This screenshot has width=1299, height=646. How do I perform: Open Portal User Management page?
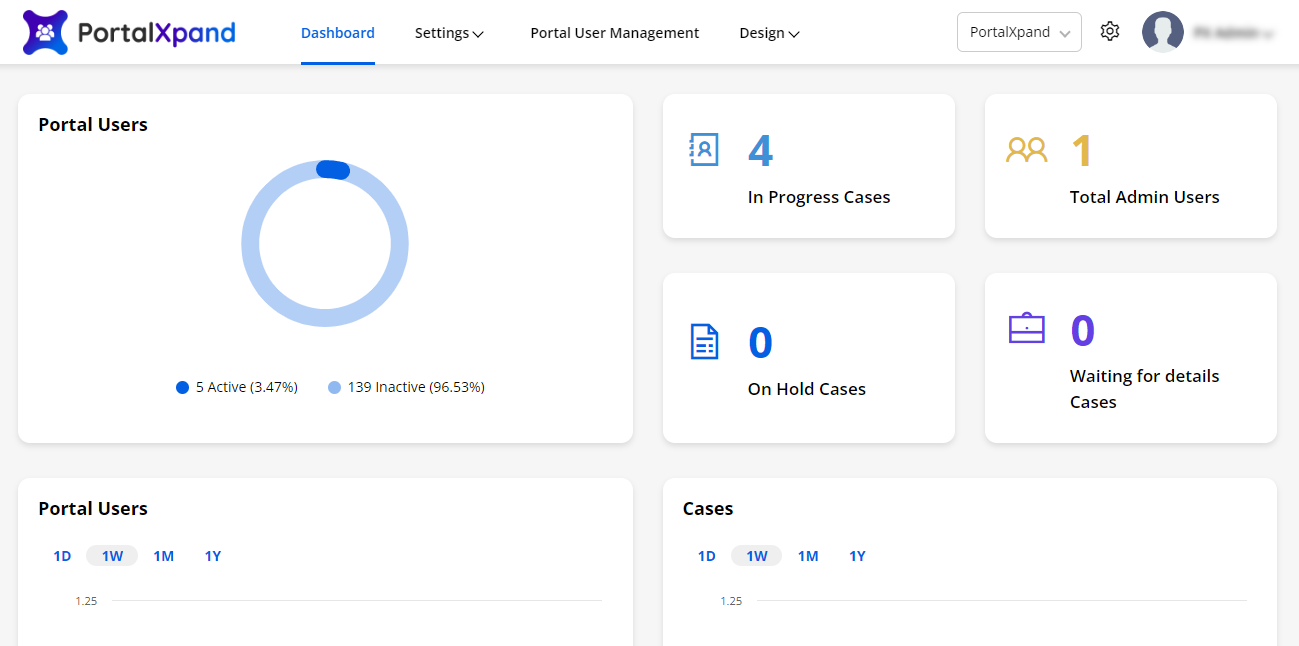[614, 33]
